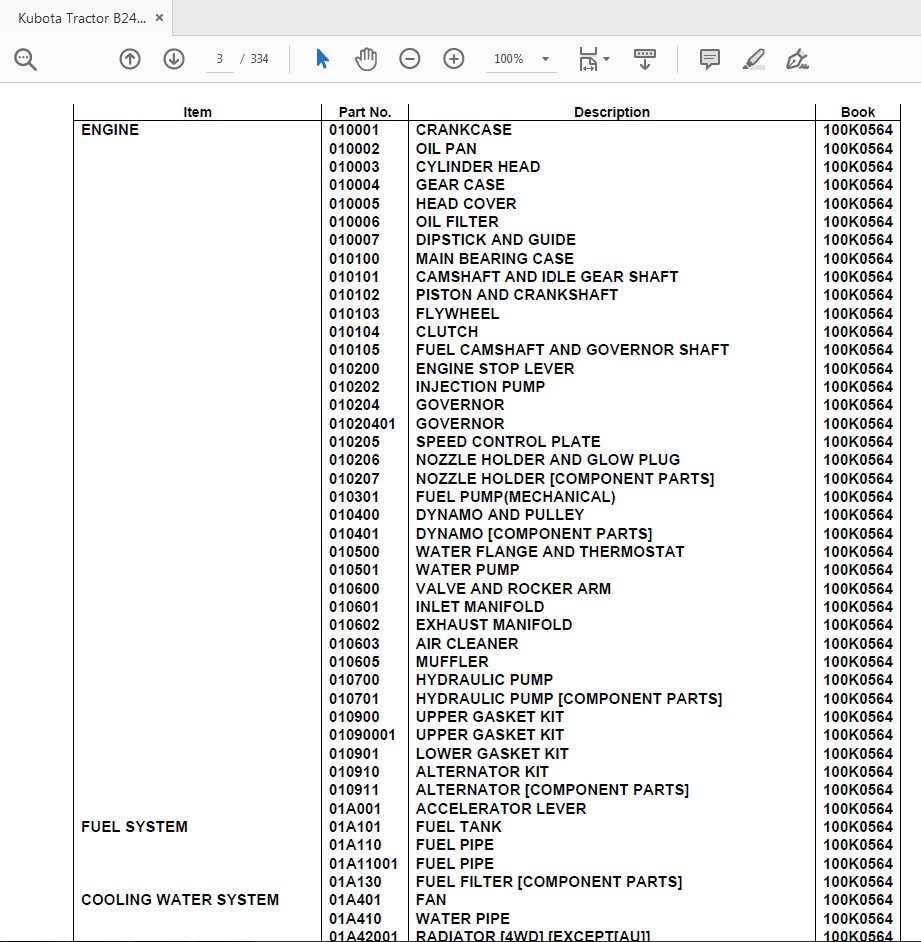Click the OIL PAN description
This screenshot has height=942, width=921.
(446, 148)
